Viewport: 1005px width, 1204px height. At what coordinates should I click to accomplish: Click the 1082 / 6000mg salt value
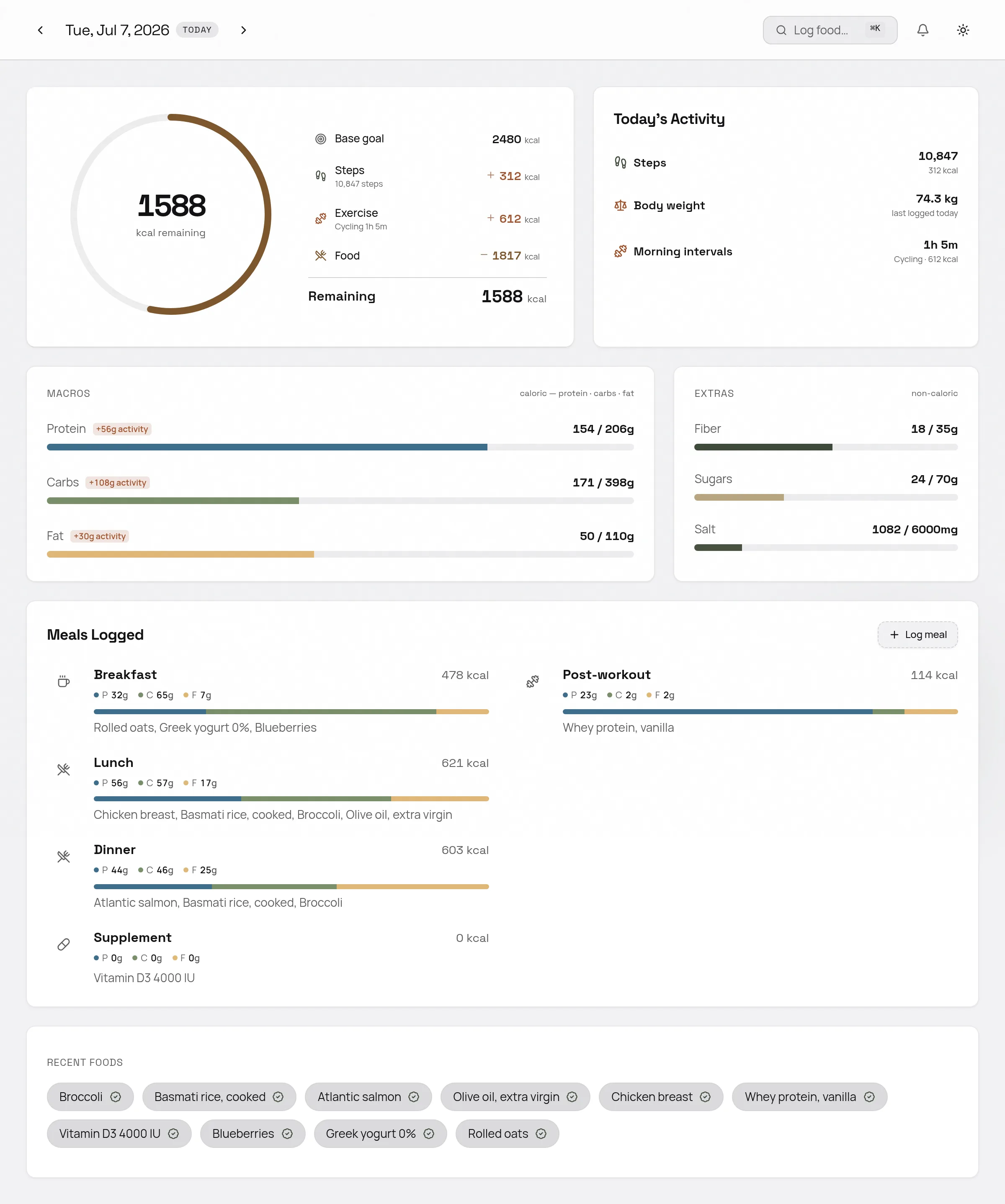coord(915,529)
